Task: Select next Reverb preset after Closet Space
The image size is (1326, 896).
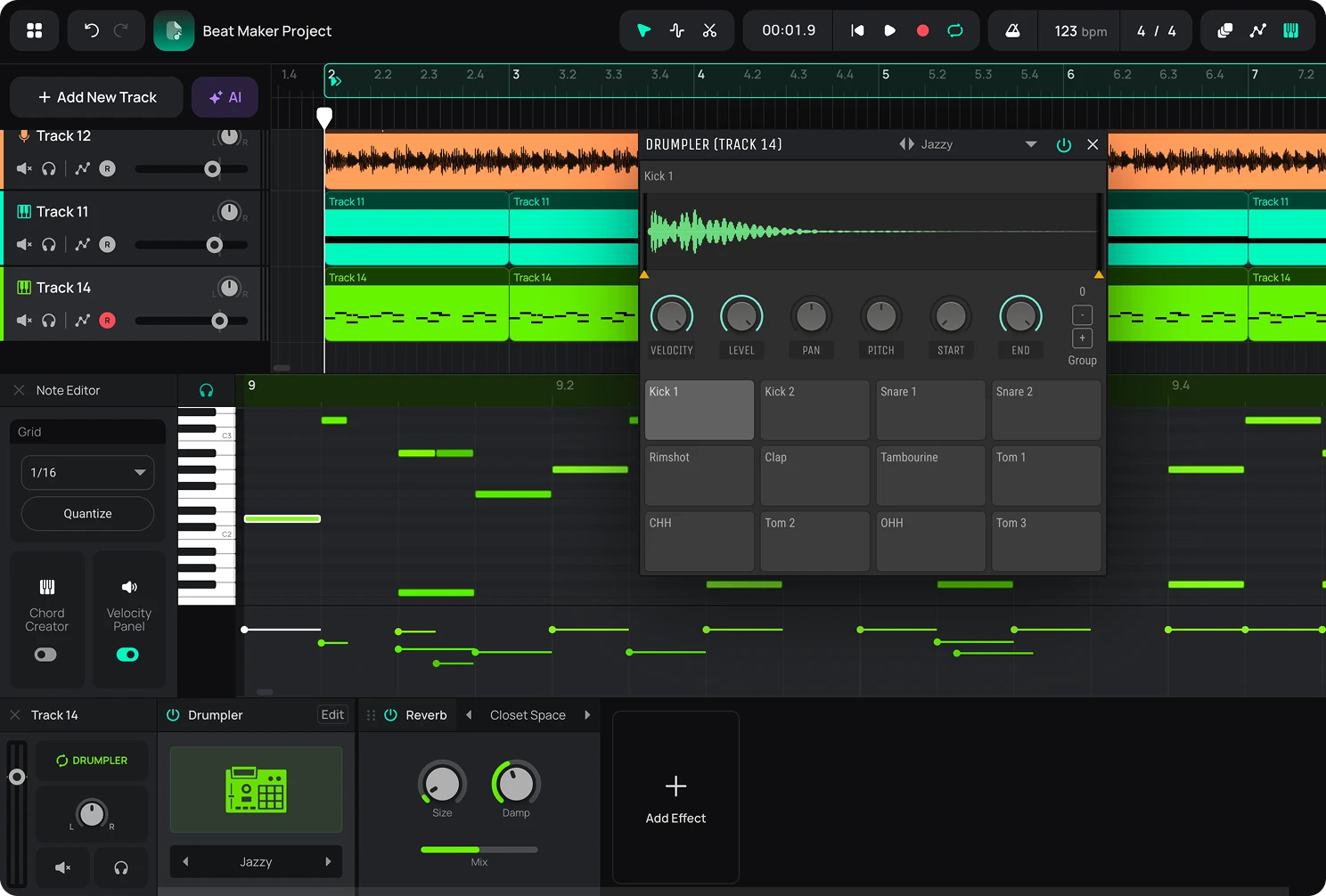Action: tap(587, 715)
